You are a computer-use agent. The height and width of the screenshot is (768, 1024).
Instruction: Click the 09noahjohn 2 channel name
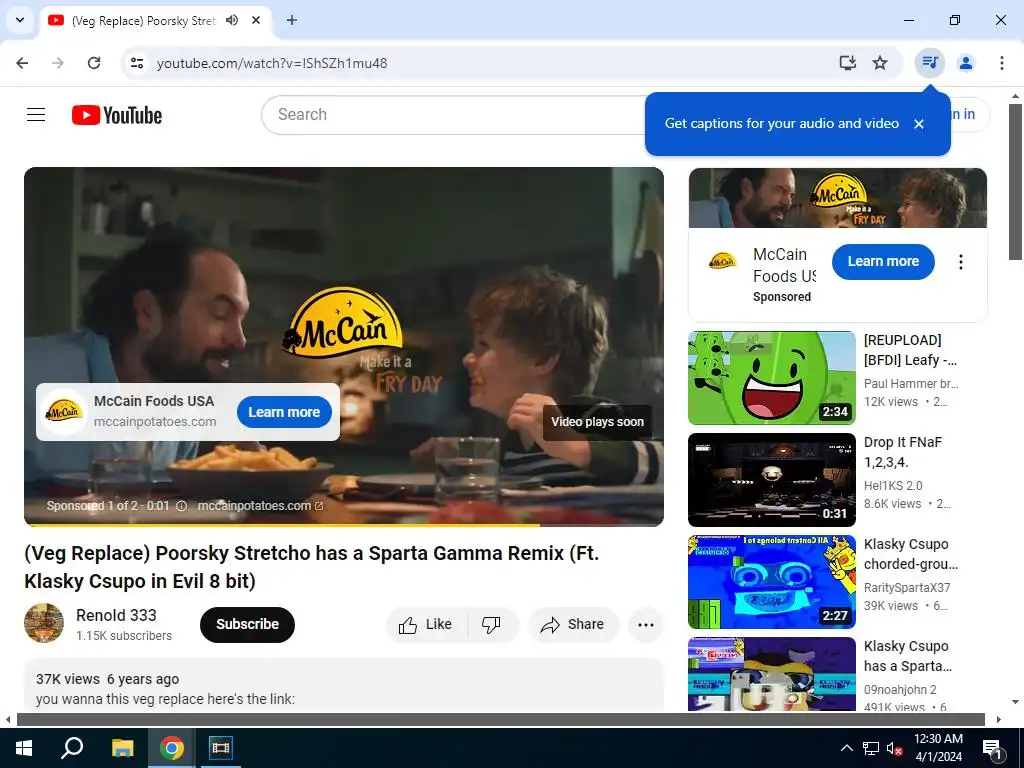click(x=901, y=690)
